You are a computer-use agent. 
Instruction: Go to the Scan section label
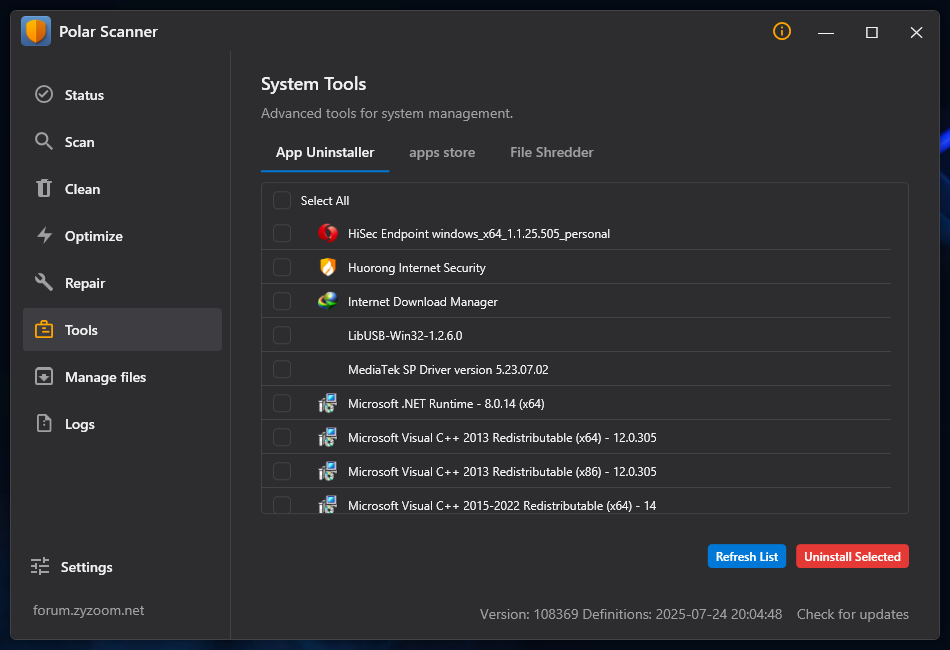(79, 142)
